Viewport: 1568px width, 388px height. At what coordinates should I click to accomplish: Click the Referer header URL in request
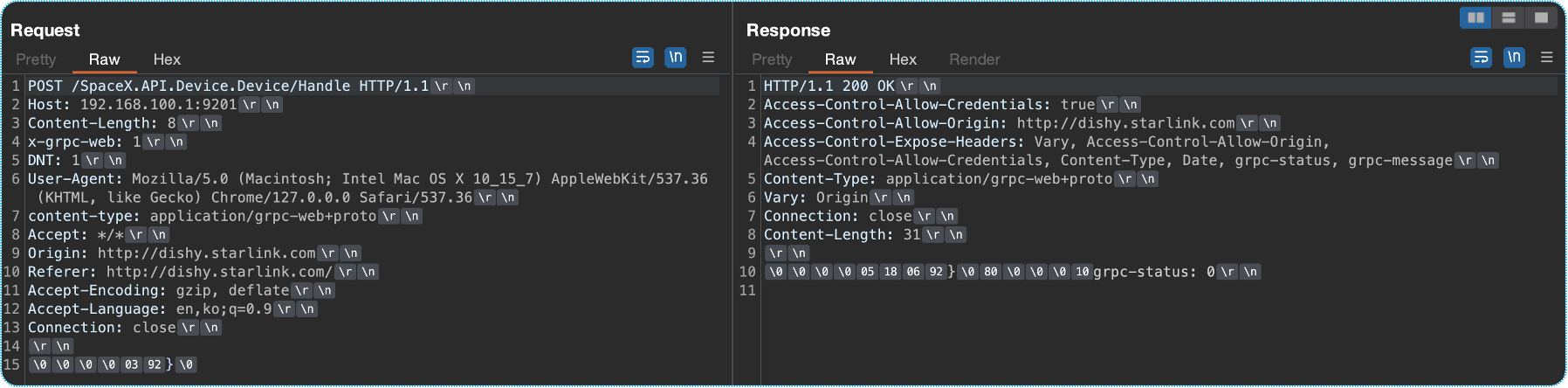218,272
